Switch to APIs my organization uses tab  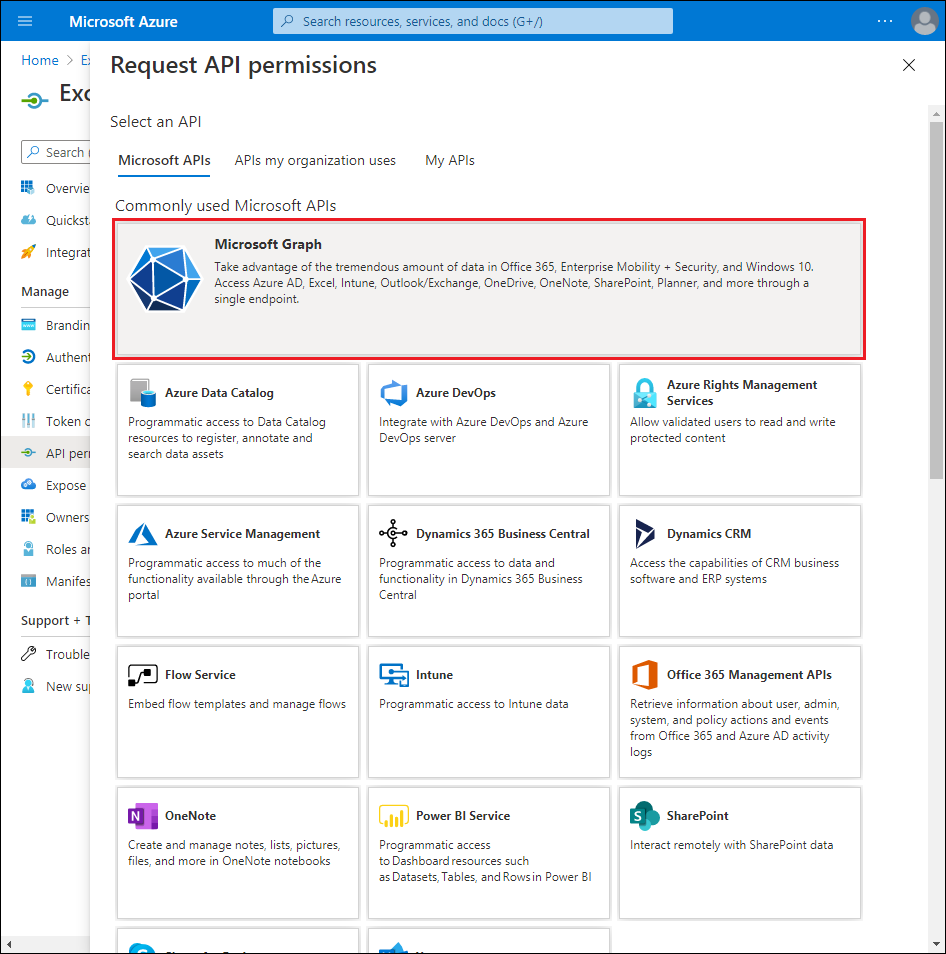[315, 160]
